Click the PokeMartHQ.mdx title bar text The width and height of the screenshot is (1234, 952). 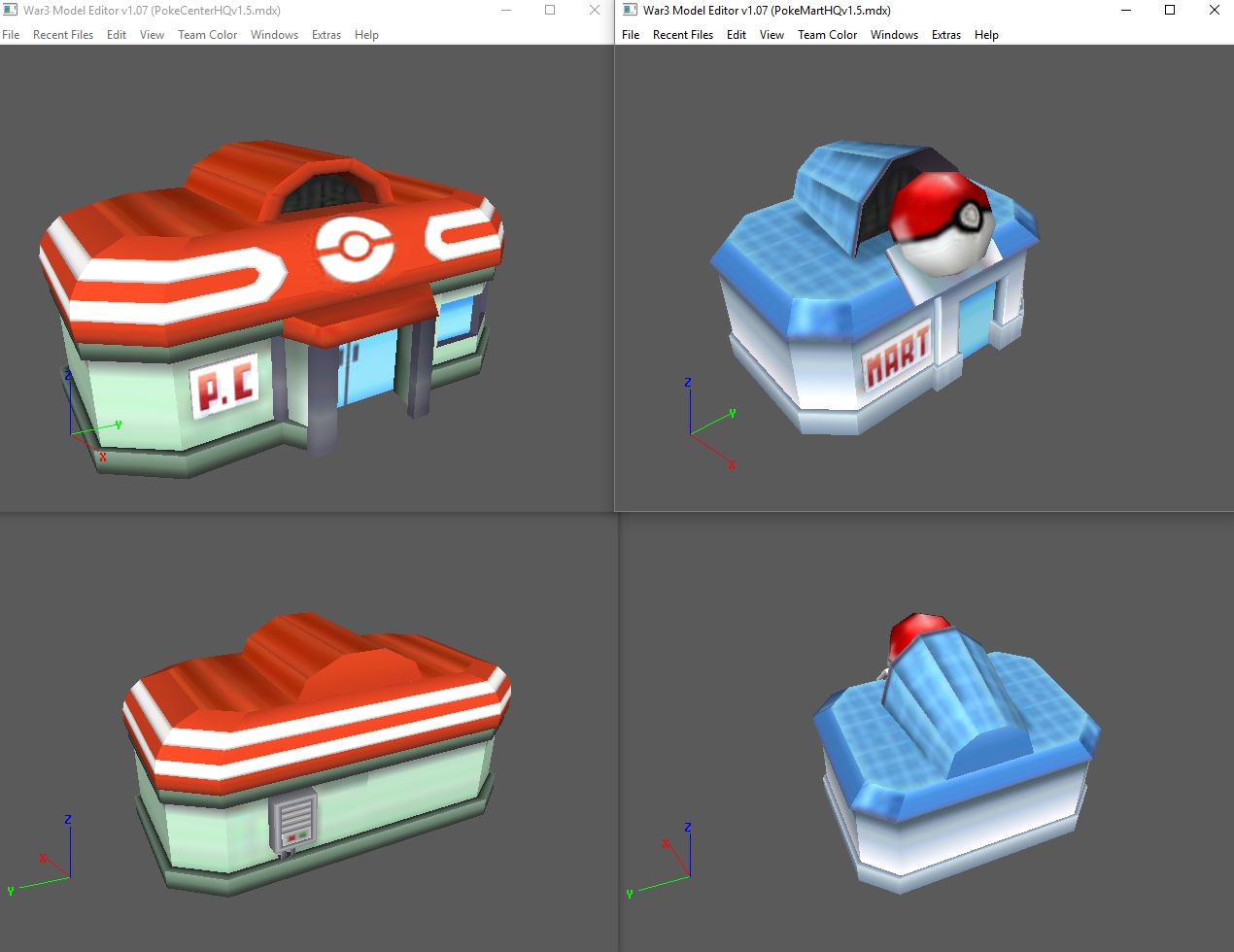767,10
